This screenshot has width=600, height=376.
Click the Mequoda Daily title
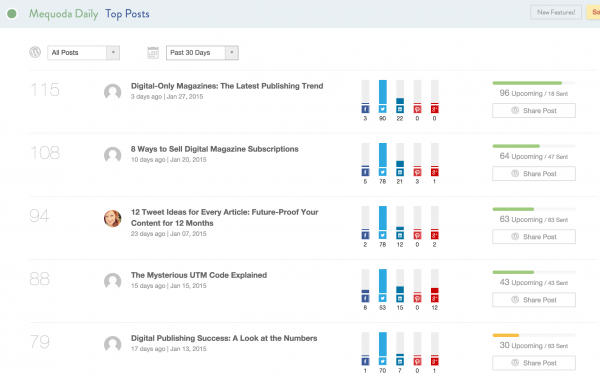64,14
